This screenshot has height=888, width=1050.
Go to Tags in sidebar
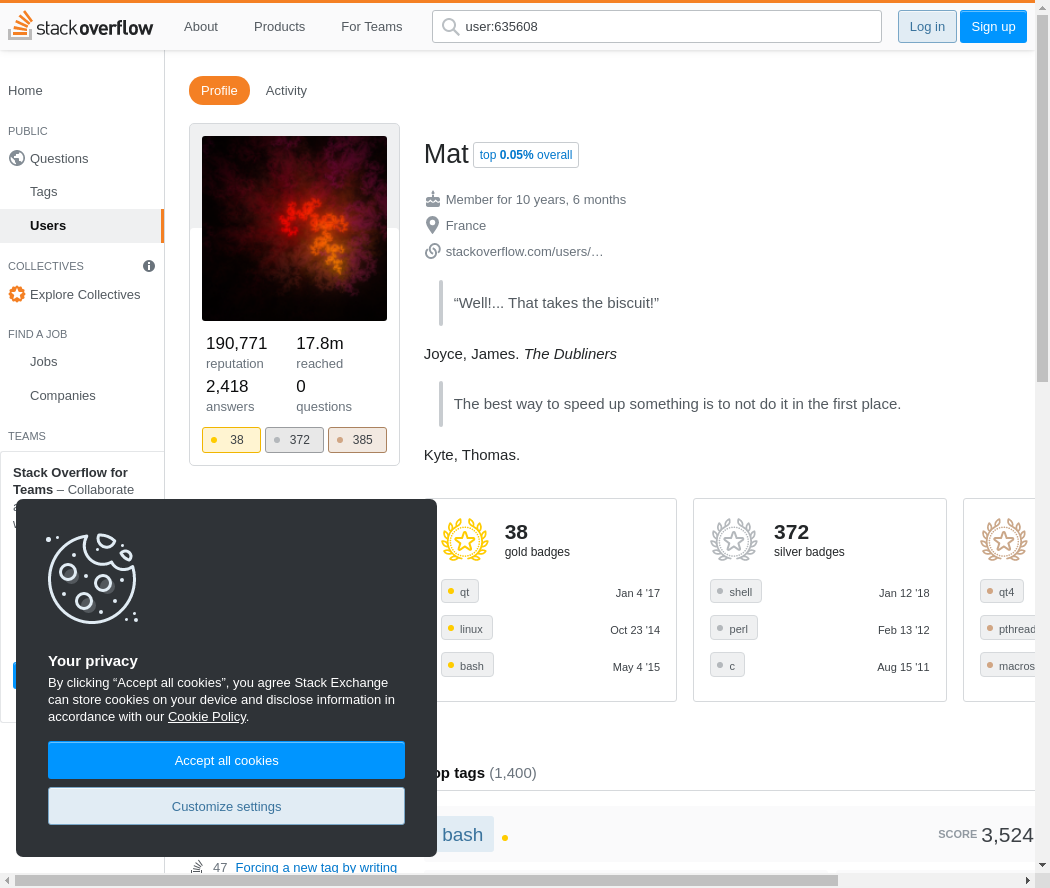coord(44,191)
